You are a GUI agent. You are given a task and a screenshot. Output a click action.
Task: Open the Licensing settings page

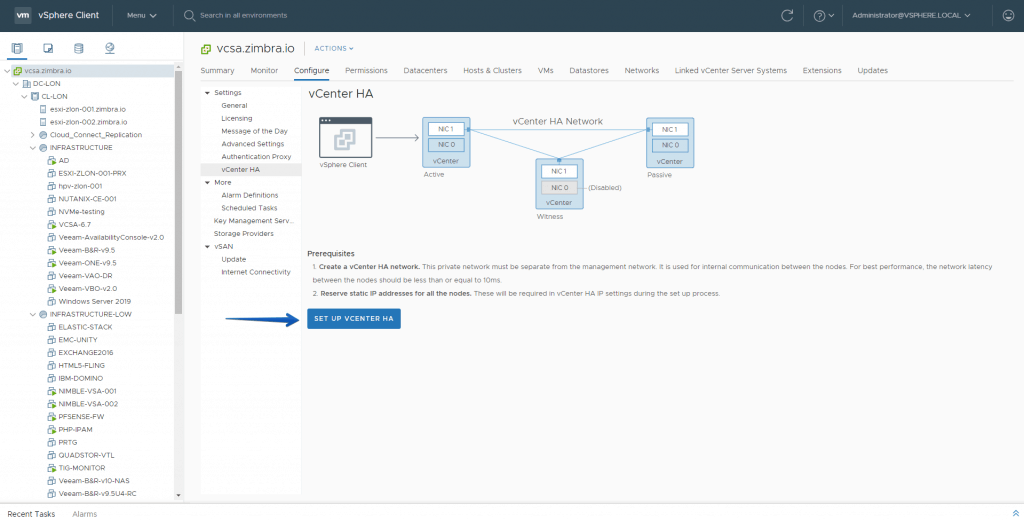[x=236, y=118]
